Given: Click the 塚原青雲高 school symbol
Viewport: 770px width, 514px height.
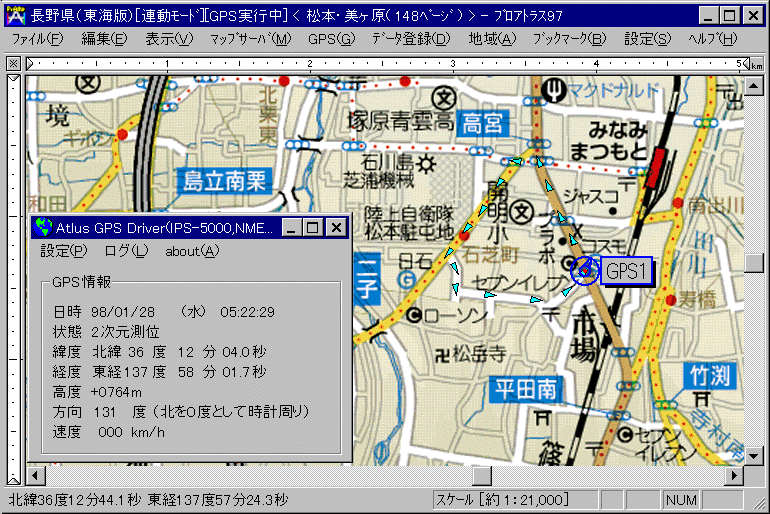Looking at the screenshot, I should pos(444,99).
